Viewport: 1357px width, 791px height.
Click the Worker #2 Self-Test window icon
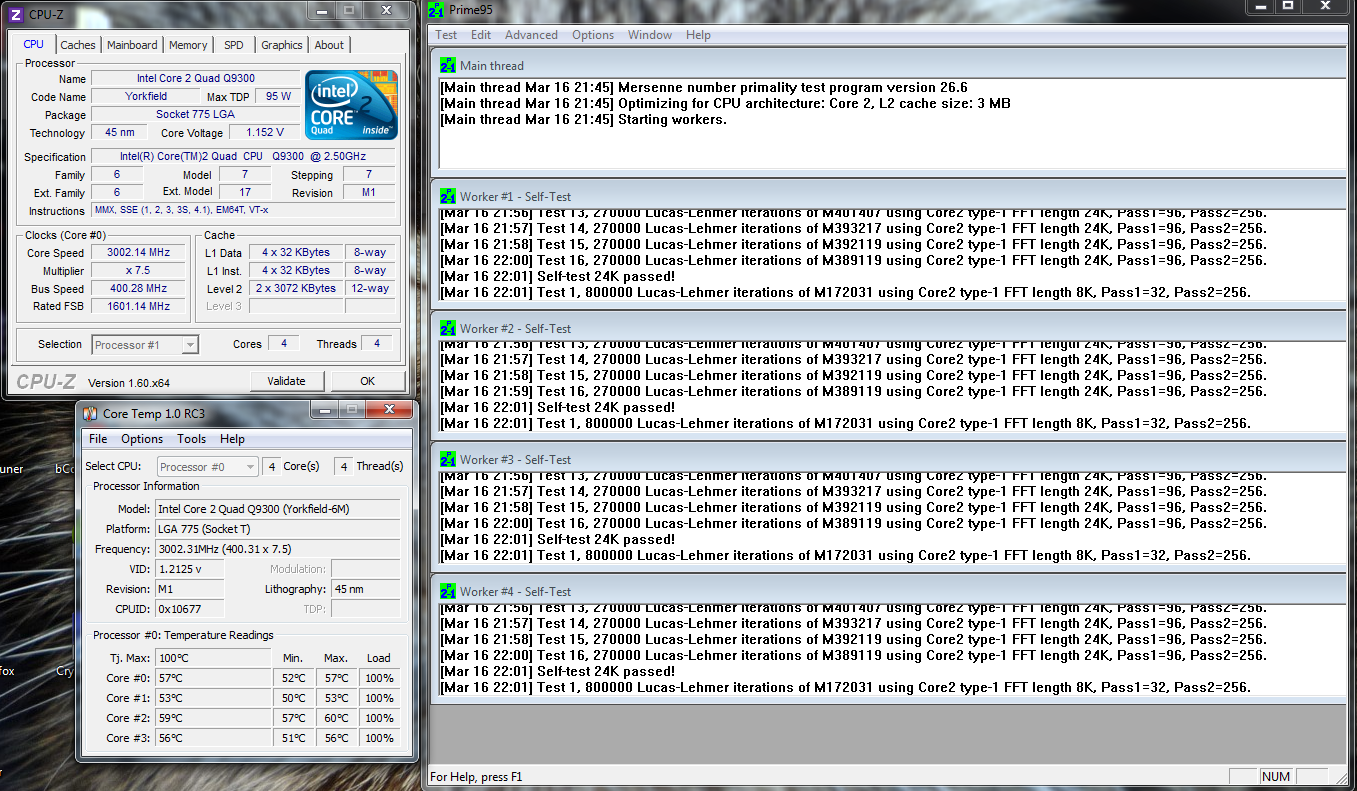(448, 328)
